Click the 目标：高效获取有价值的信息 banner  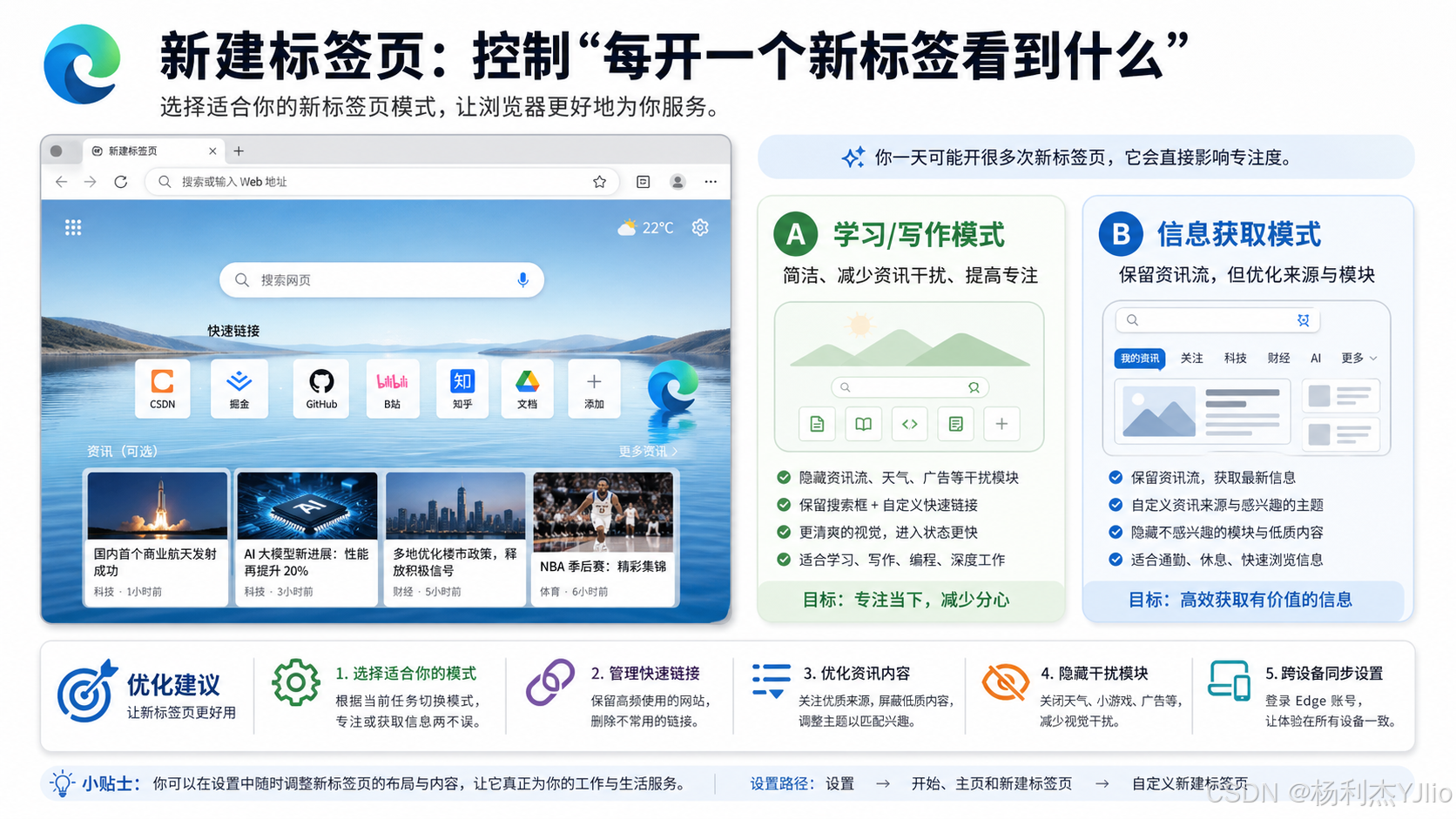1242,600
